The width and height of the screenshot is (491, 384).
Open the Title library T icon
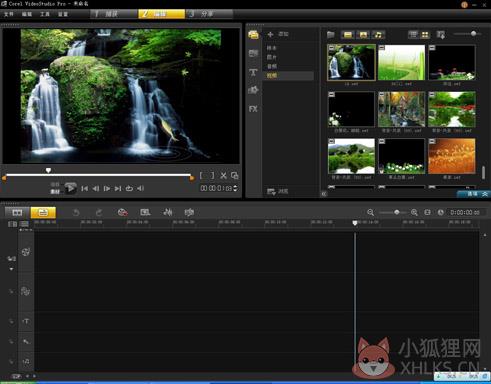pyautogui.click(x=253, y=72)
